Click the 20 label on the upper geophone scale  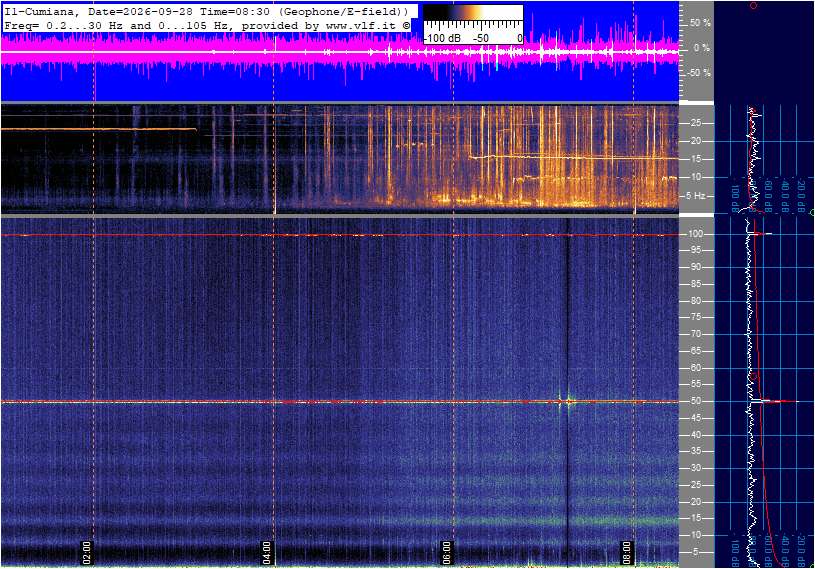(695, 141)
